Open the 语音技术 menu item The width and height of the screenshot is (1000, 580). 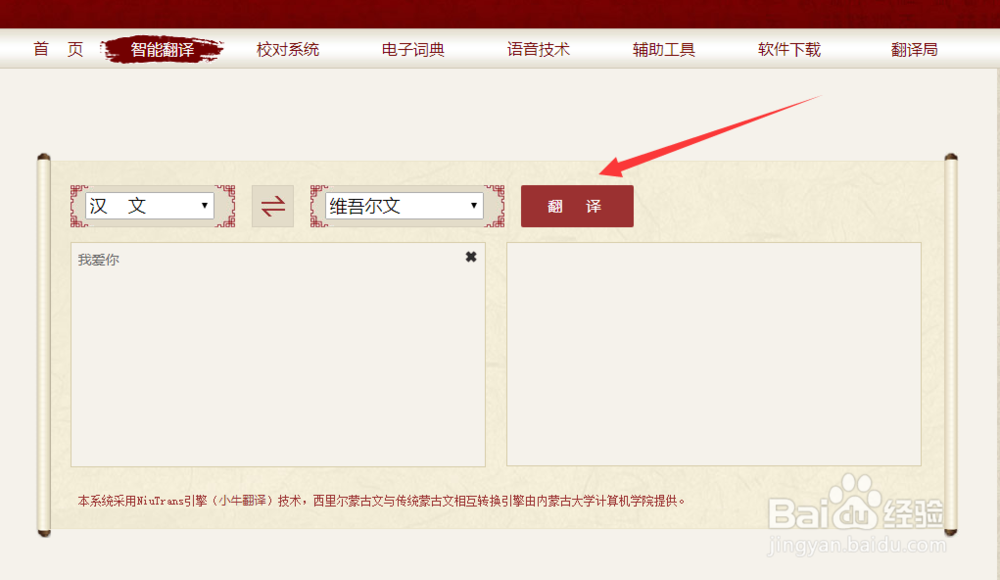tap(538, 49)
